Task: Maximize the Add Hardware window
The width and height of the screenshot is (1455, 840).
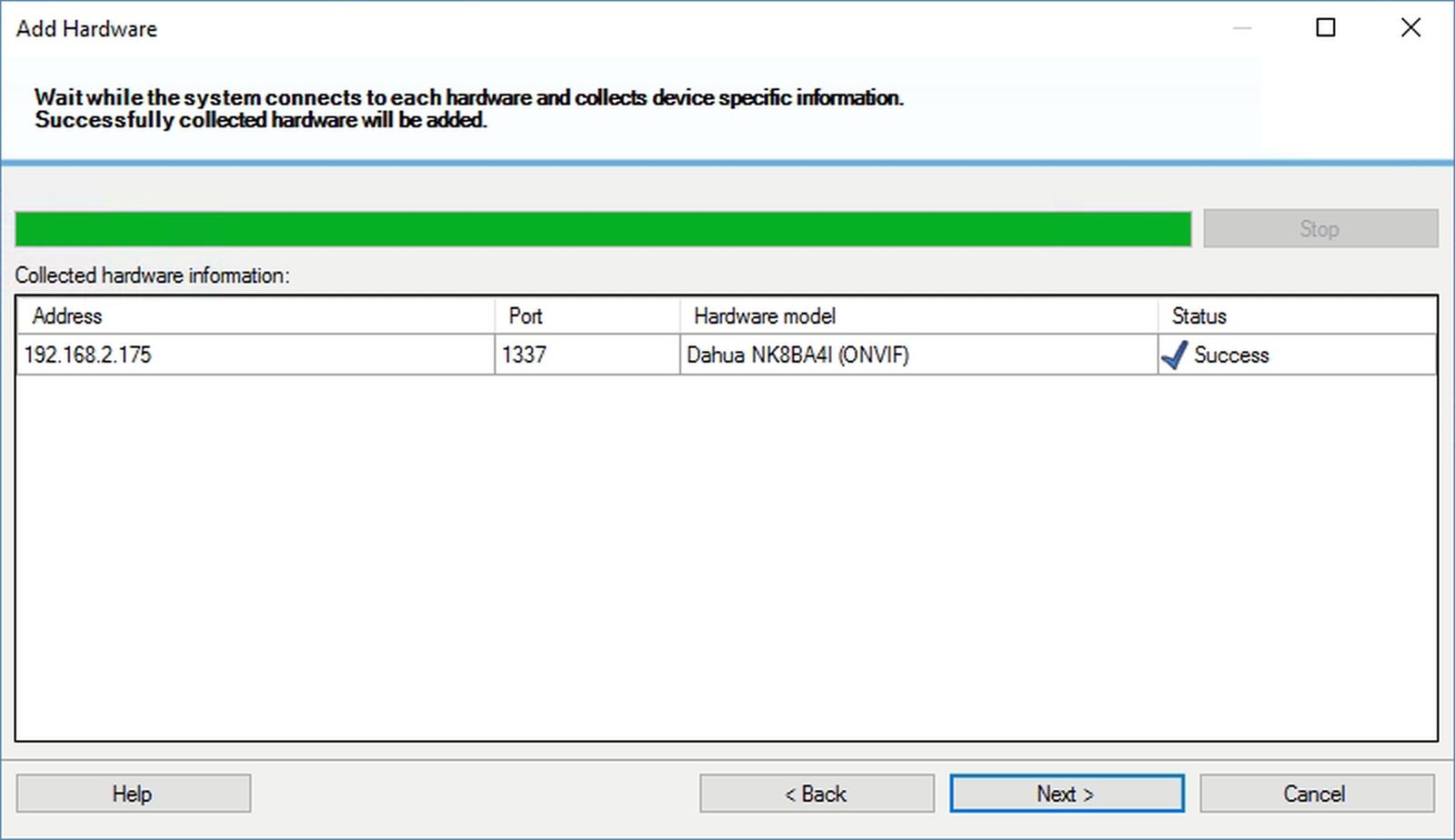Action: (1326, 28)
